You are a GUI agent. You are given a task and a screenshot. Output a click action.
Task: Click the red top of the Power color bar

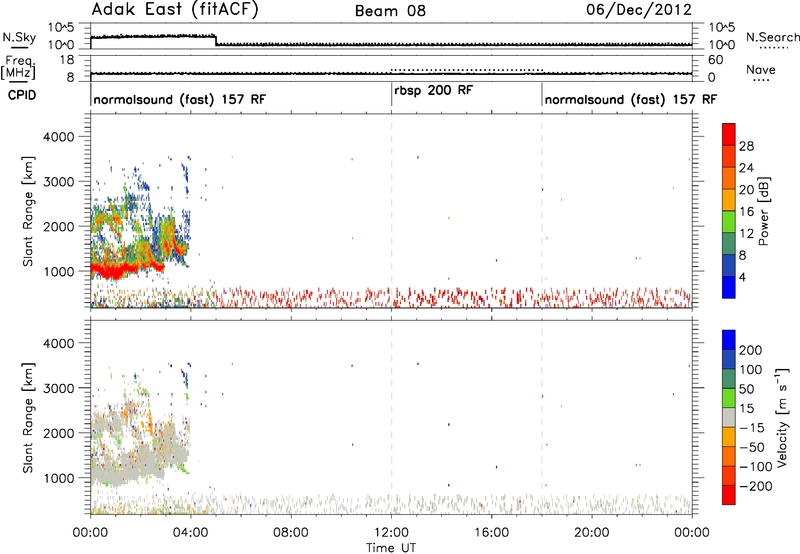coord(729,134)
